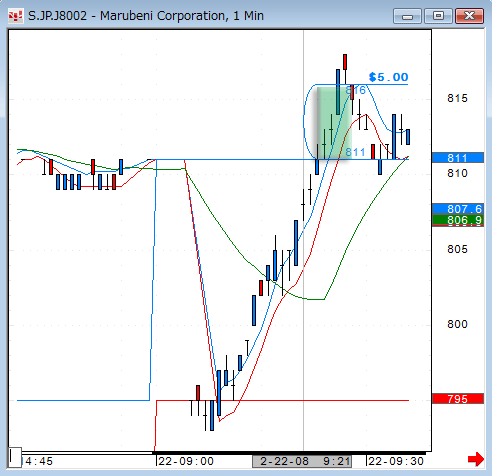Select the blue 807.6 indicator label
The height and width of the screenshot is (476, 492).
458,209
